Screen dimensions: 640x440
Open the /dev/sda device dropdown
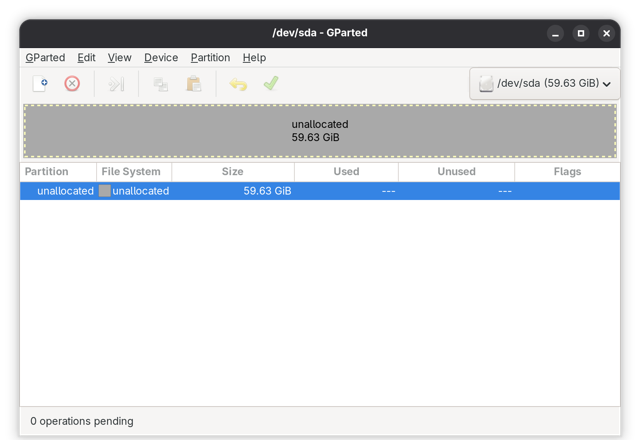point(544,84)
